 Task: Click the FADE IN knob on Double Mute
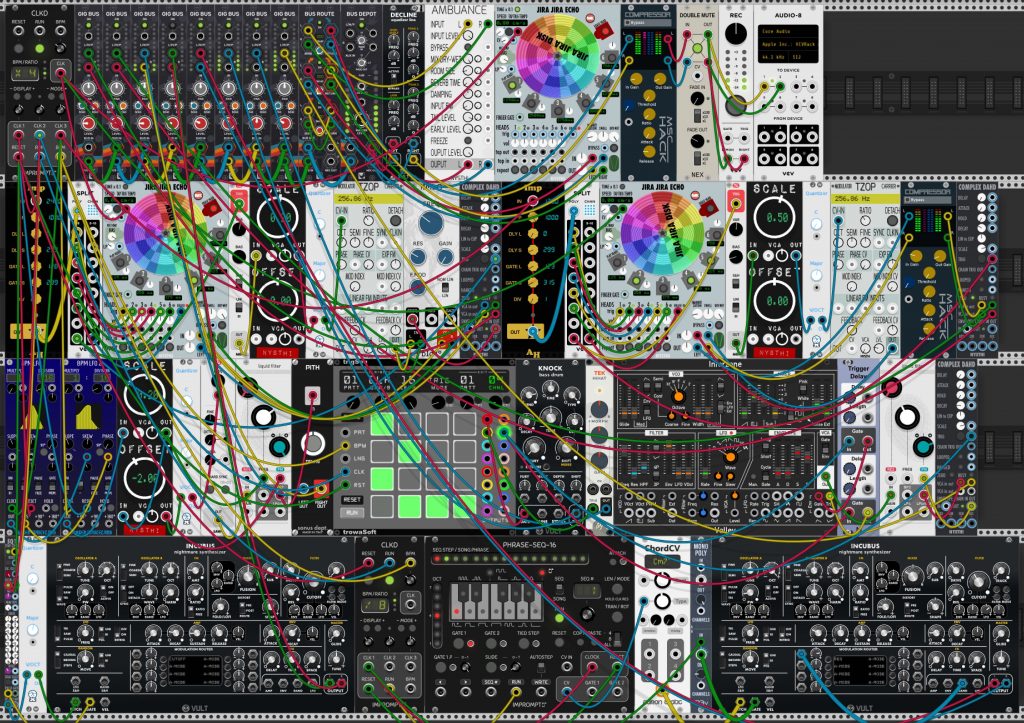coord(697,99)
